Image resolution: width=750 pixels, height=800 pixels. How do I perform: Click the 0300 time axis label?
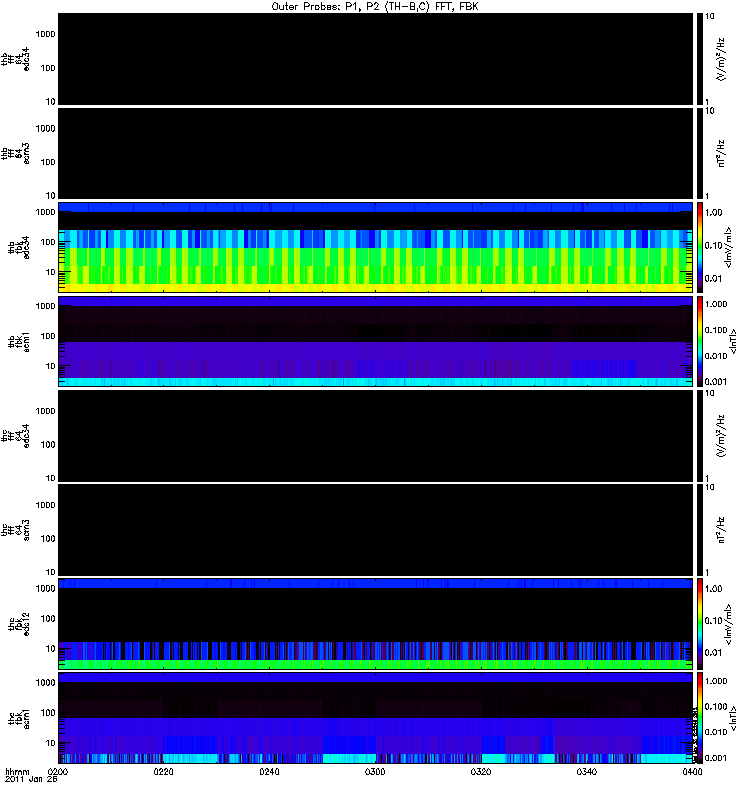point(375,771)
